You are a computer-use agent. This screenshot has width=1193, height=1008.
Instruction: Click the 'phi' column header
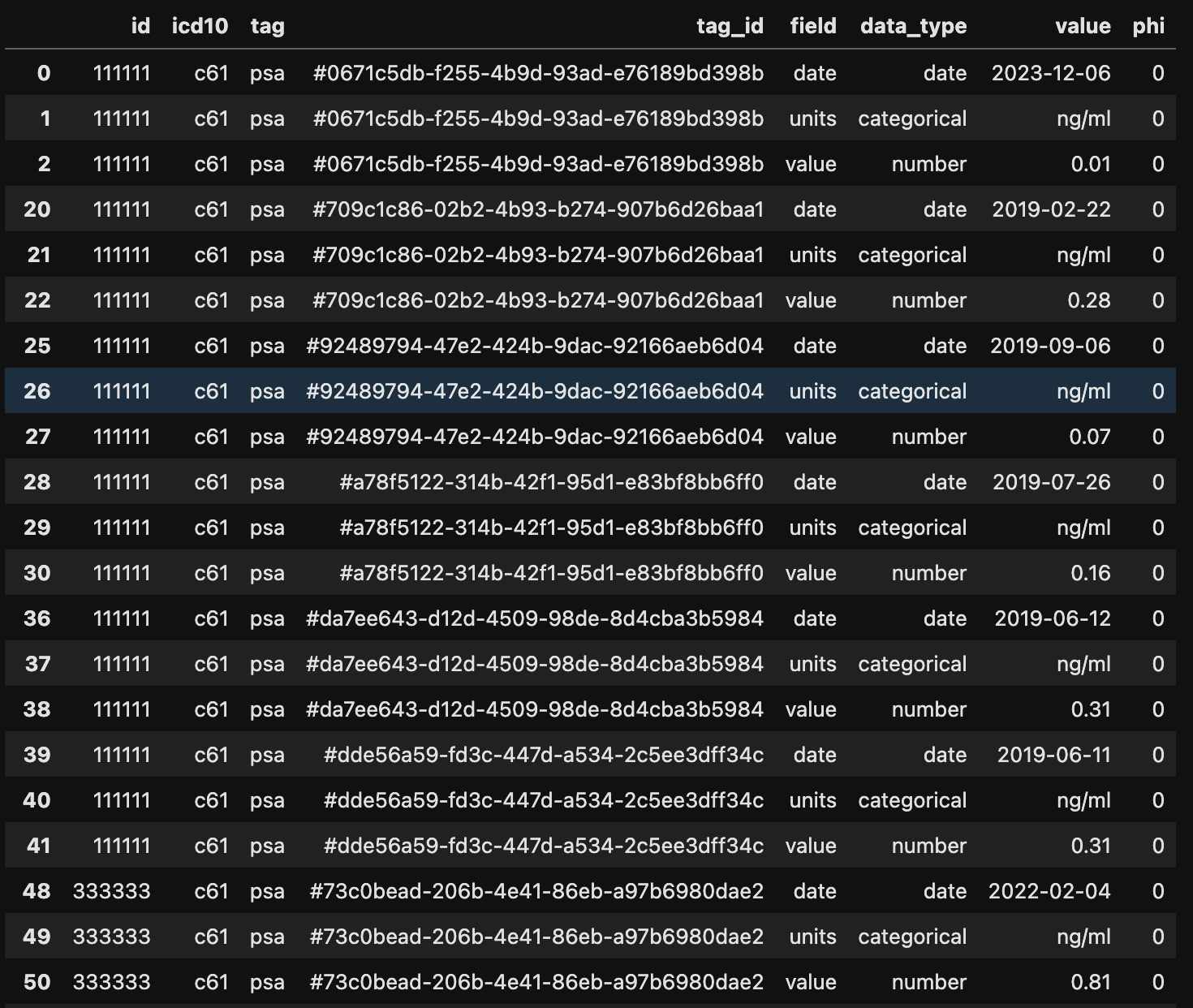coord(1148,26)
